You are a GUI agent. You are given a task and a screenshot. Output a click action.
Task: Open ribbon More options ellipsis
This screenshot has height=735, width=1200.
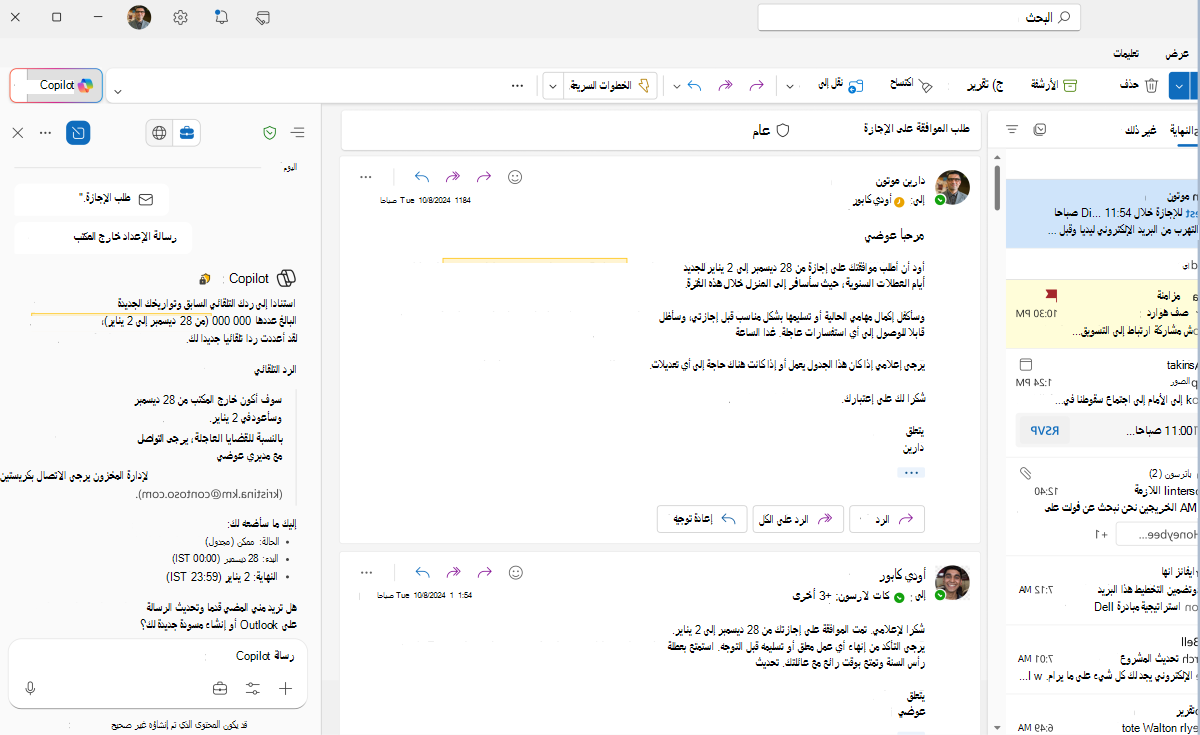[517, 86]
